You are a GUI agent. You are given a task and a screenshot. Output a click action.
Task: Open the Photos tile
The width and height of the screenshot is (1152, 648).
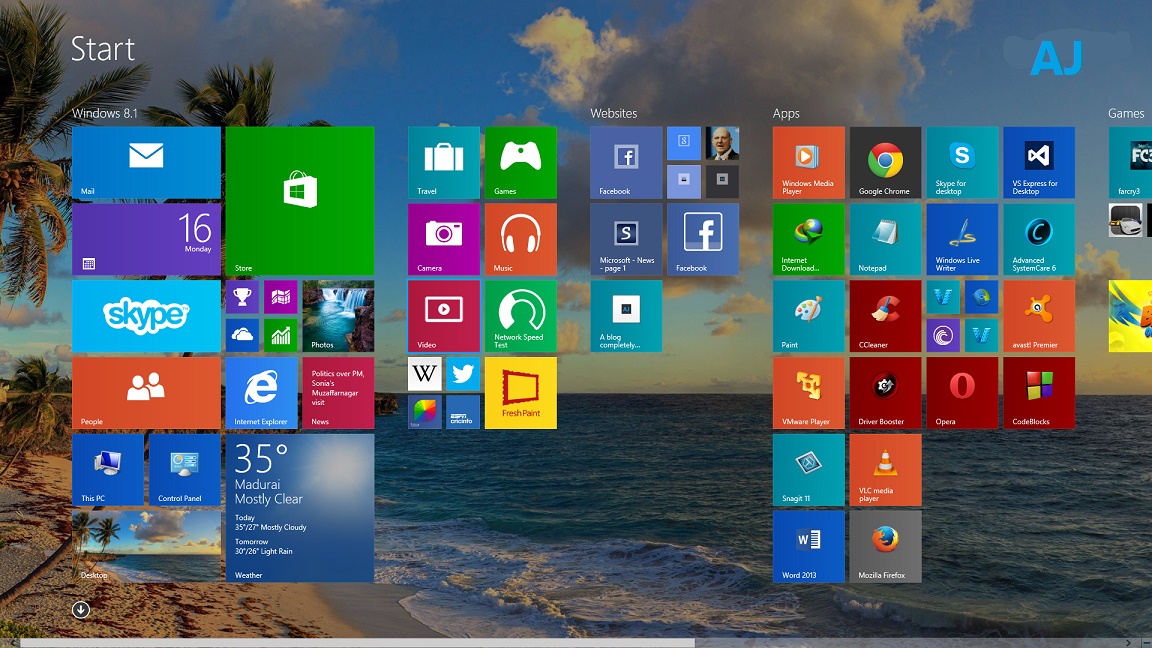pos(338,316)
